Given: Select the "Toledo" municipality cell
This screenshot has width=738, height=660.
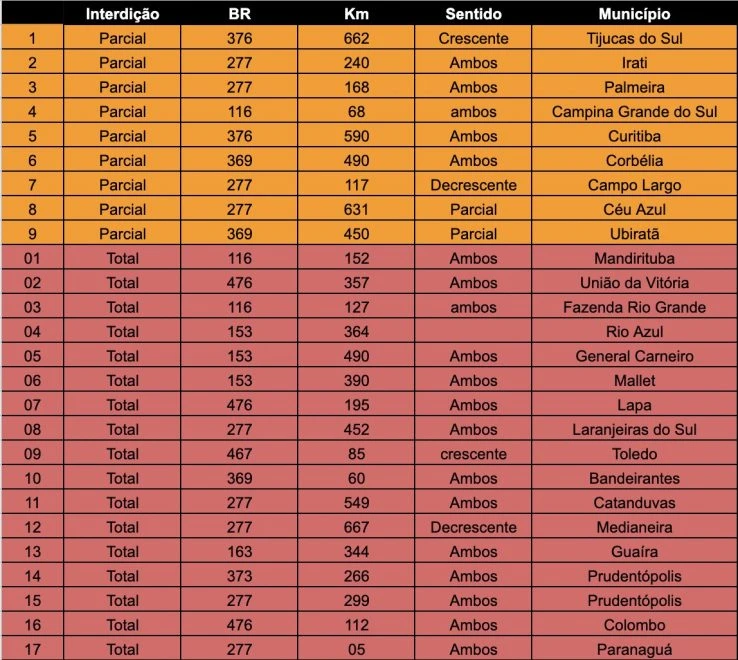Looking at the screenshot, I should (634, 454).
